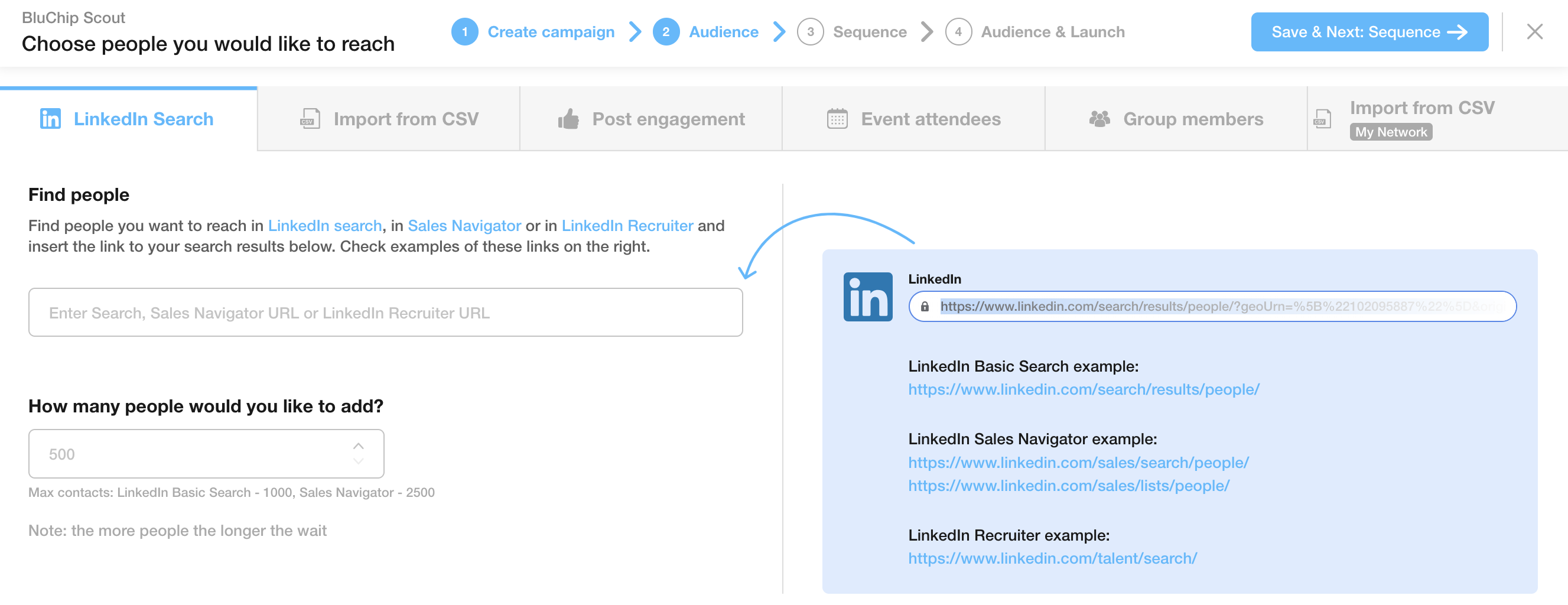Image resolution: width=1568 pixels, height=605 pixels.
Task: Click the example LinkedIn URL bar
Action: coord(1212,307)
